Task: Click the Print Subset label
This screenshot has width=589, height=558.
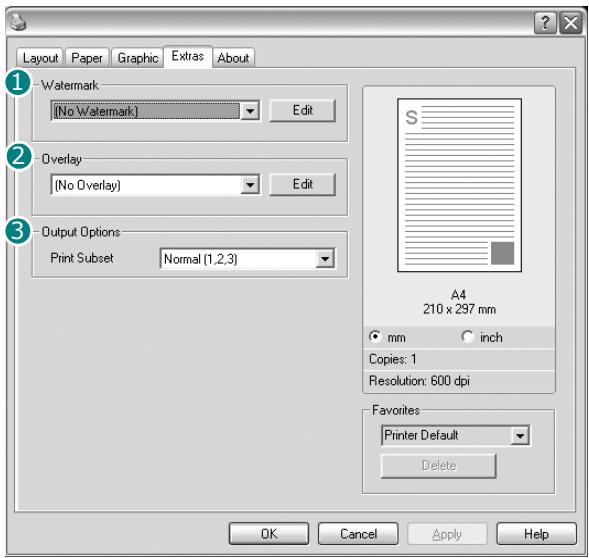Action: pos(82,258)
